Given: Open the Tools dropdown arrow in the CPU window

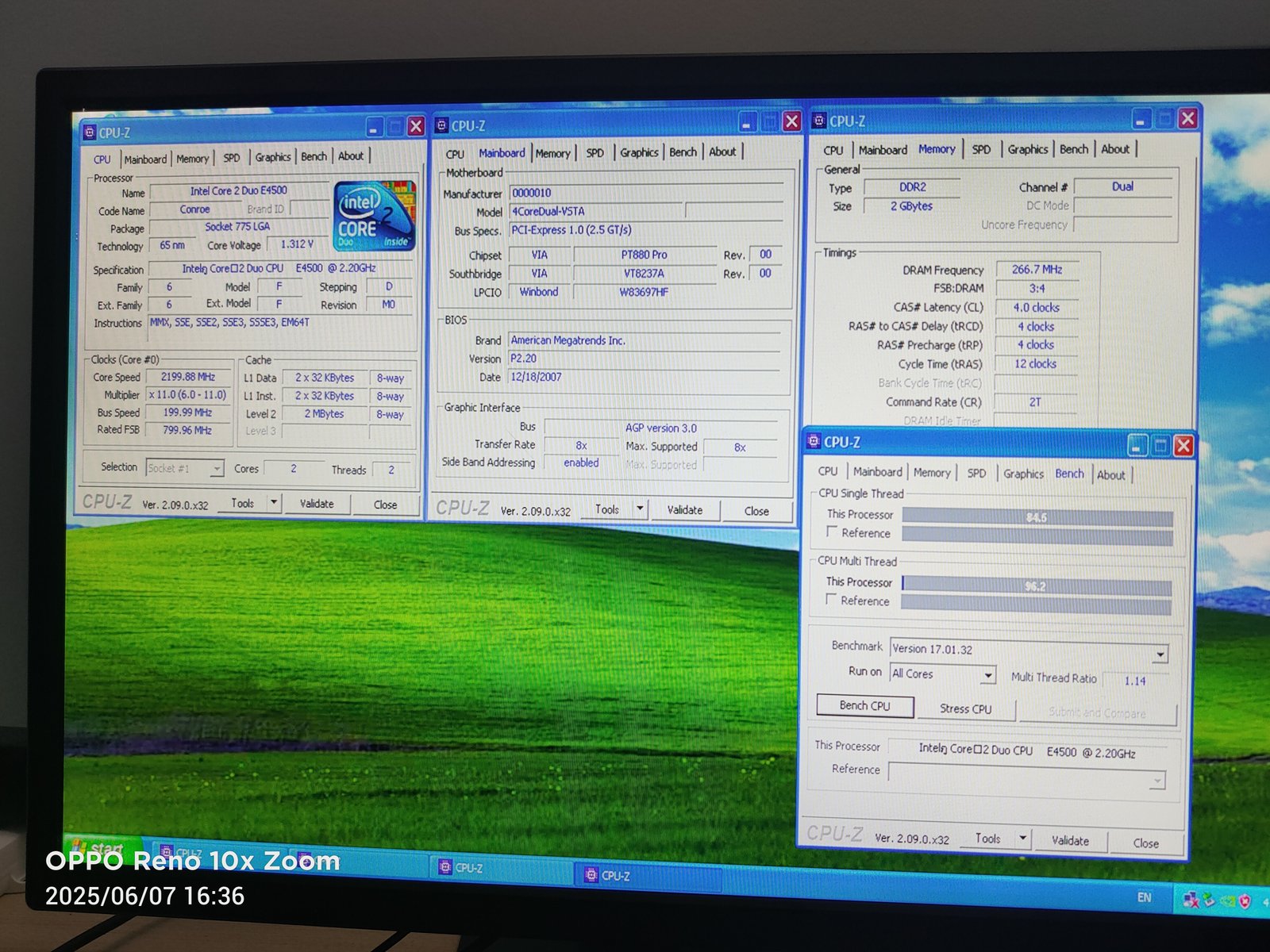Looking at the screenshot, I should pyautogui.click(x=274, y=502).
